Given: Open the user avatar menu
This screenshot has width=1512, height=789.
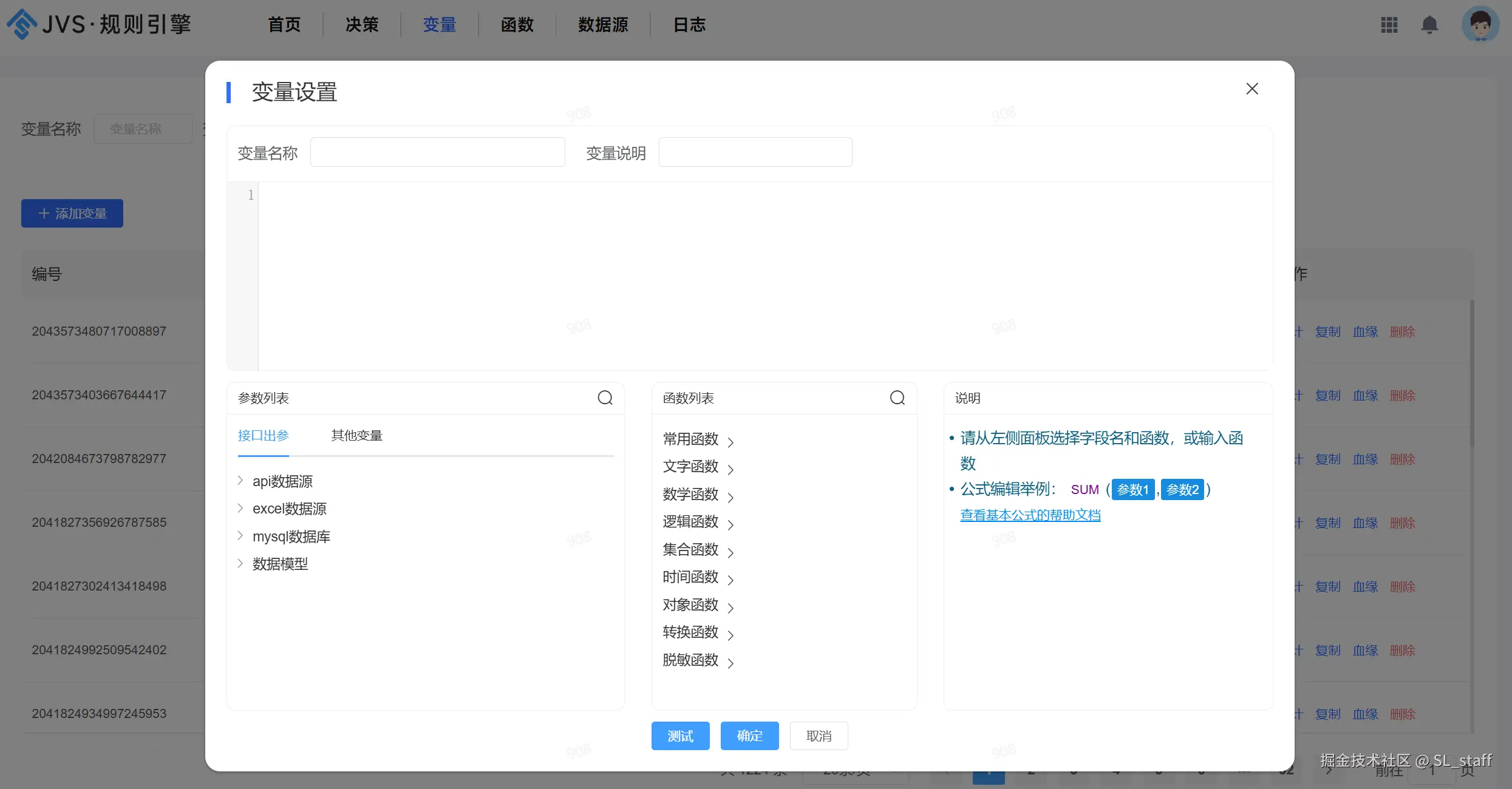Looking at the screenshot, I should click(x=1480, y=25).
